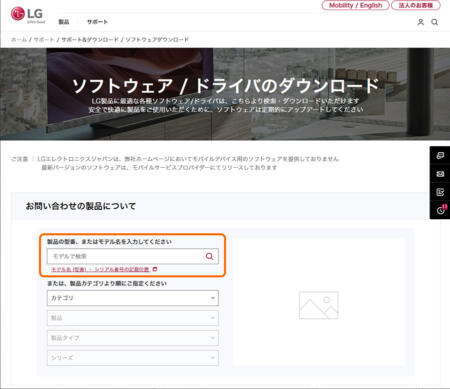This screenshot has height=389, width=450.
Task: Open the form/survey icon in side panel
Action: (x=440, y=192)
